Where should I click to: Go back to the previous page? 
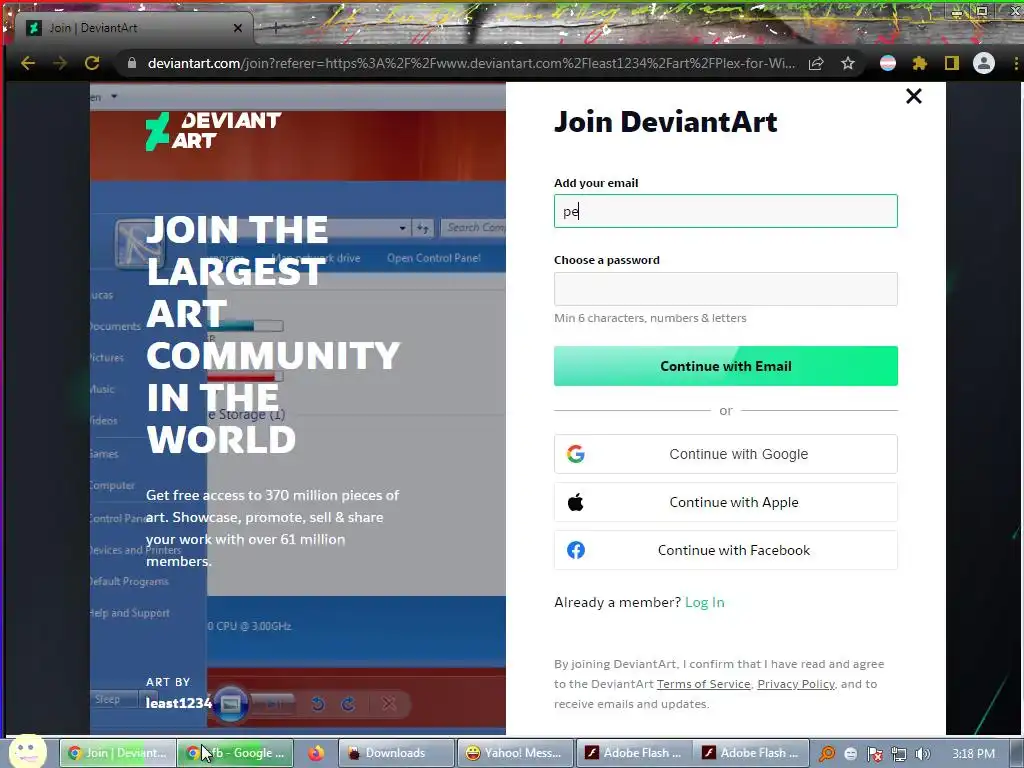click(27, 63)
